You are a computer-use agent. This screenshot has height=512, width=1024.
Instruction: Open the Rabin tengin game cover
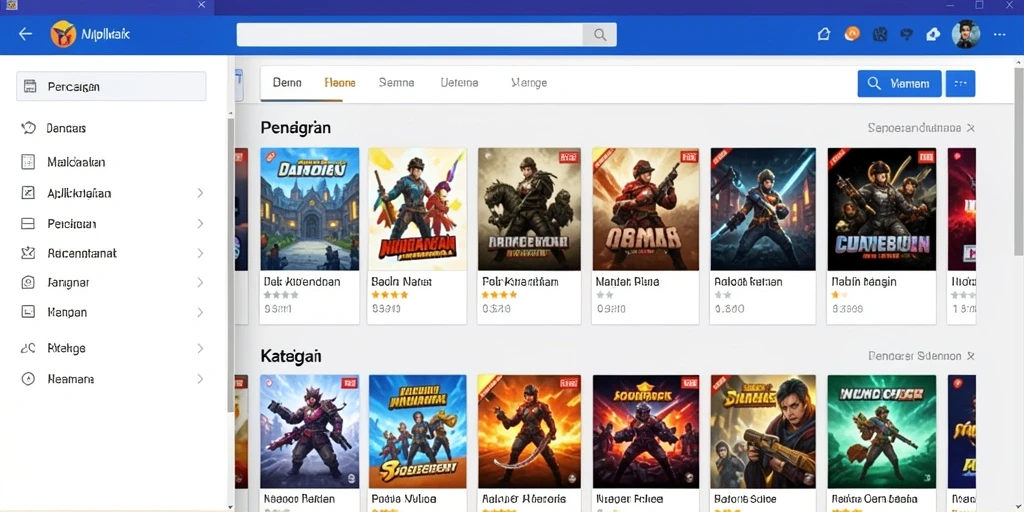coord(882,209)
